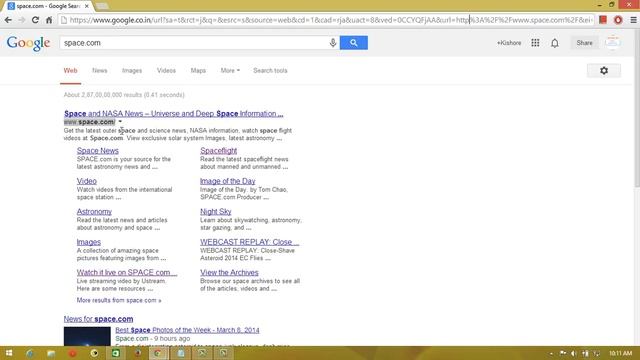
Task: Open Space and NASA News result title
Action: coord(173,113)
